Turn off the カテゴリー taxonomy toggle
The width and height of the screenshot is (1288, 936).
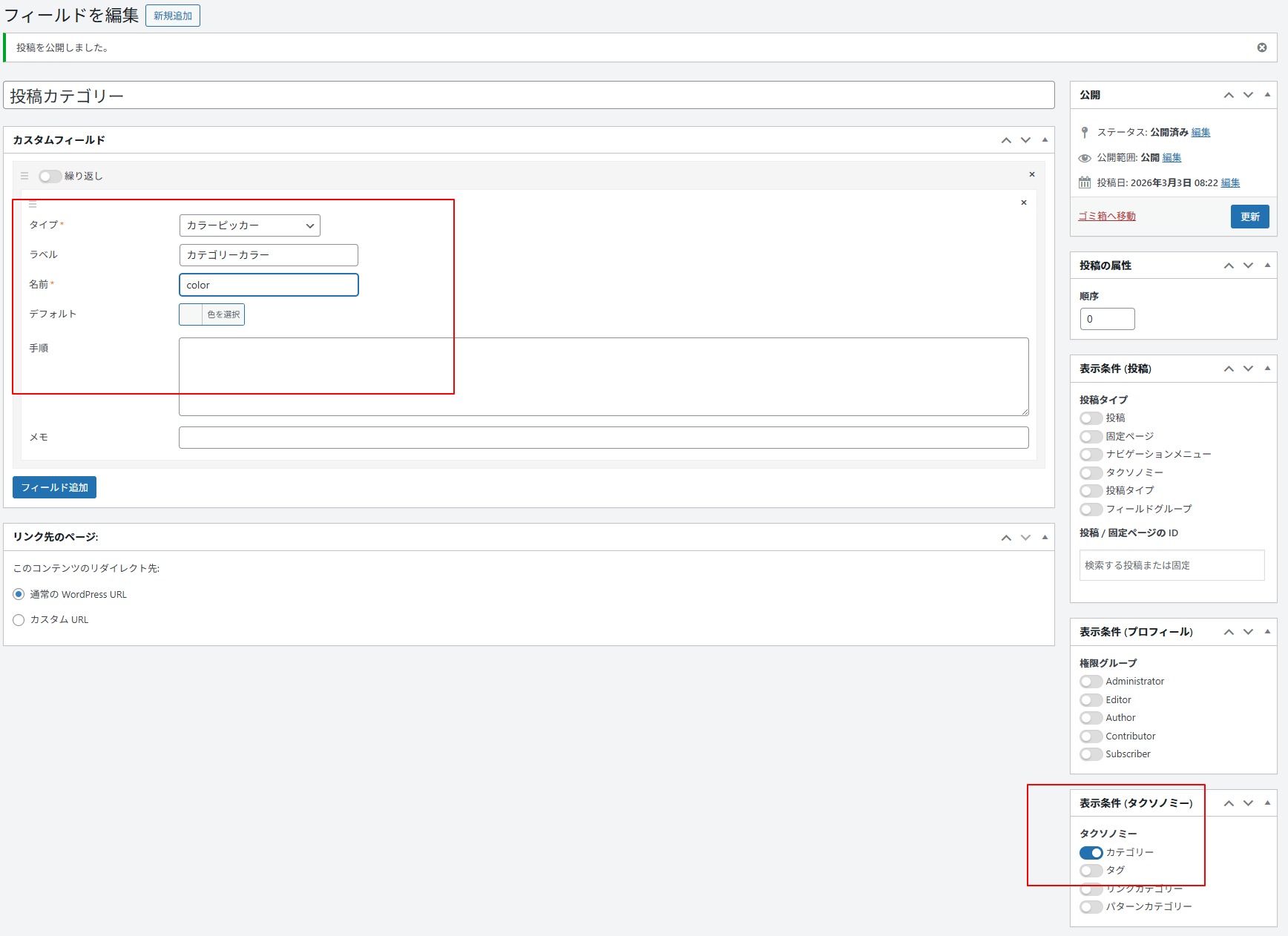point(1091,852)
